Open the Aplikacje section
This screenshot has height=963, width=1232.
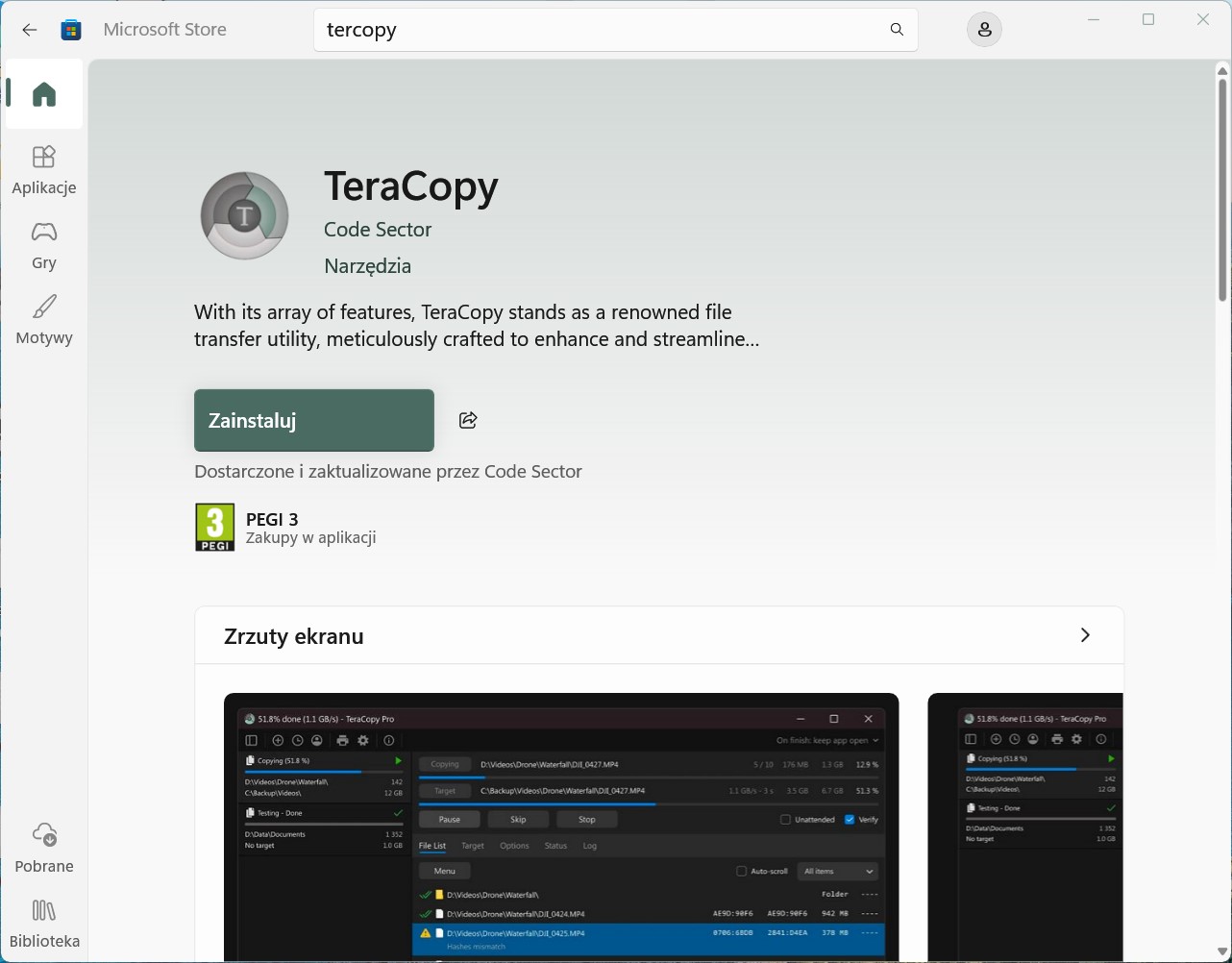(x=44, y=170)
